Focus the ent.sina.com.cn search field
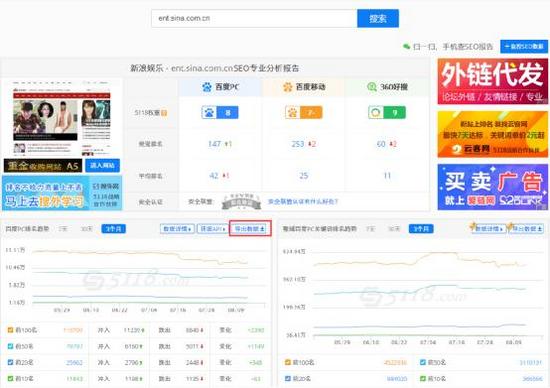Image resolution: width=550 pixels, height=388 pixels. point(254,18)
